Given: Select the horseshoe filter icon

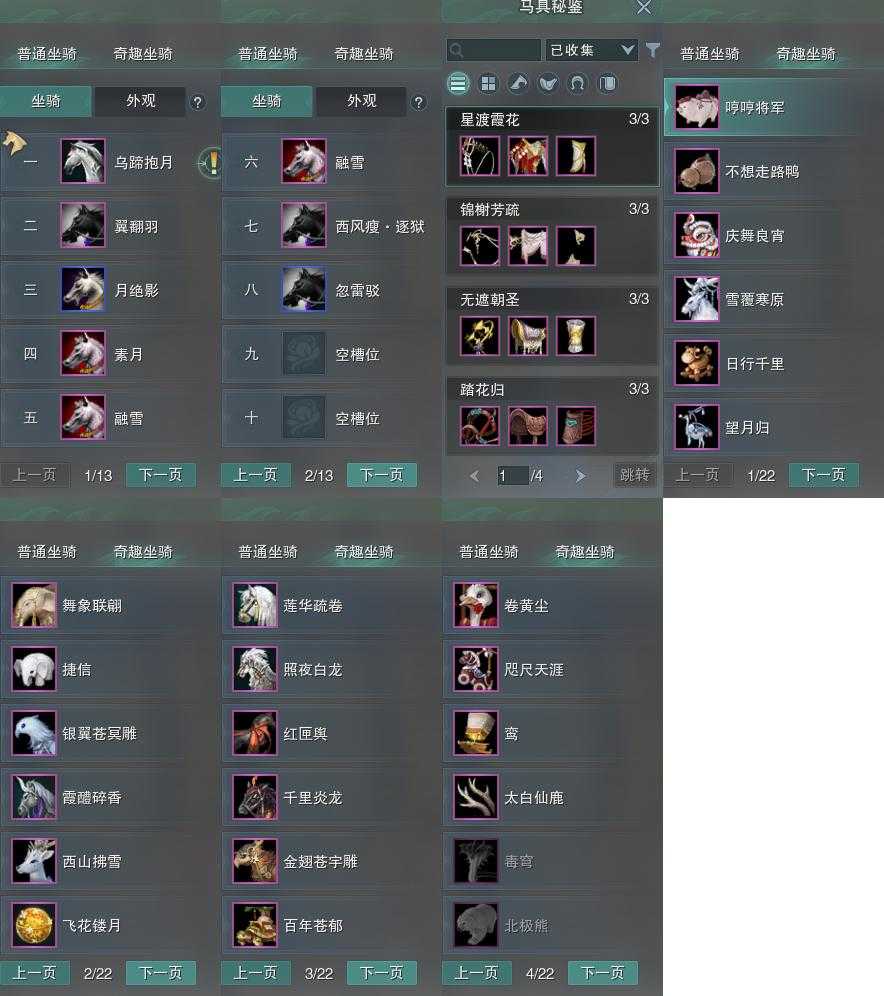Looking at the screenshot, I should [578, 84].
